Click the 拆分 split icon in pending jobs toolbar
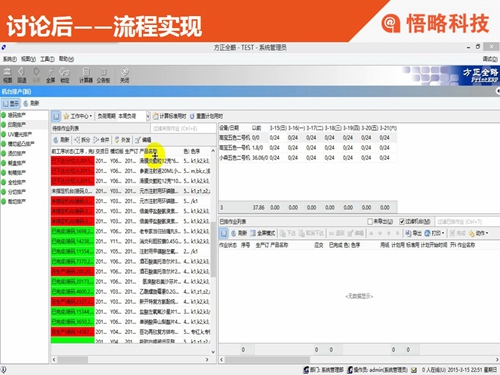The image size is (500, 375). click(x=82, y=140)
